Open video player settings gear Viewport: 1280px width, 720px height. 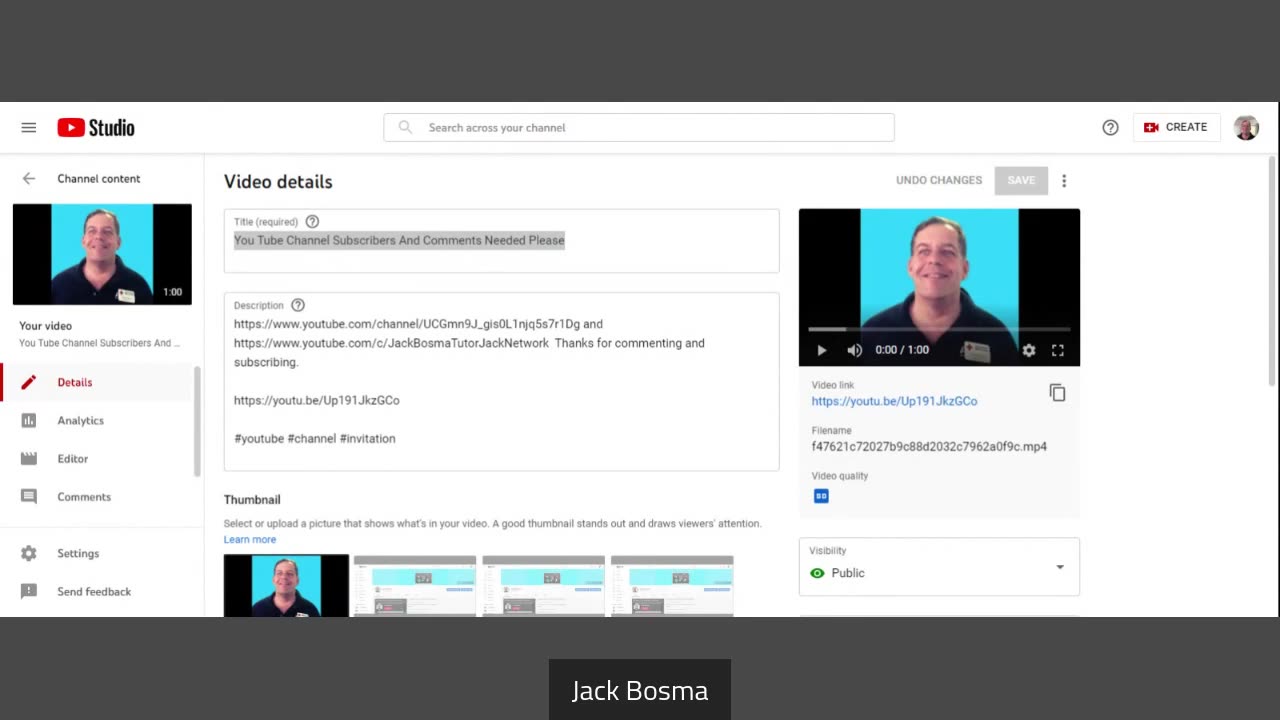1029,350
